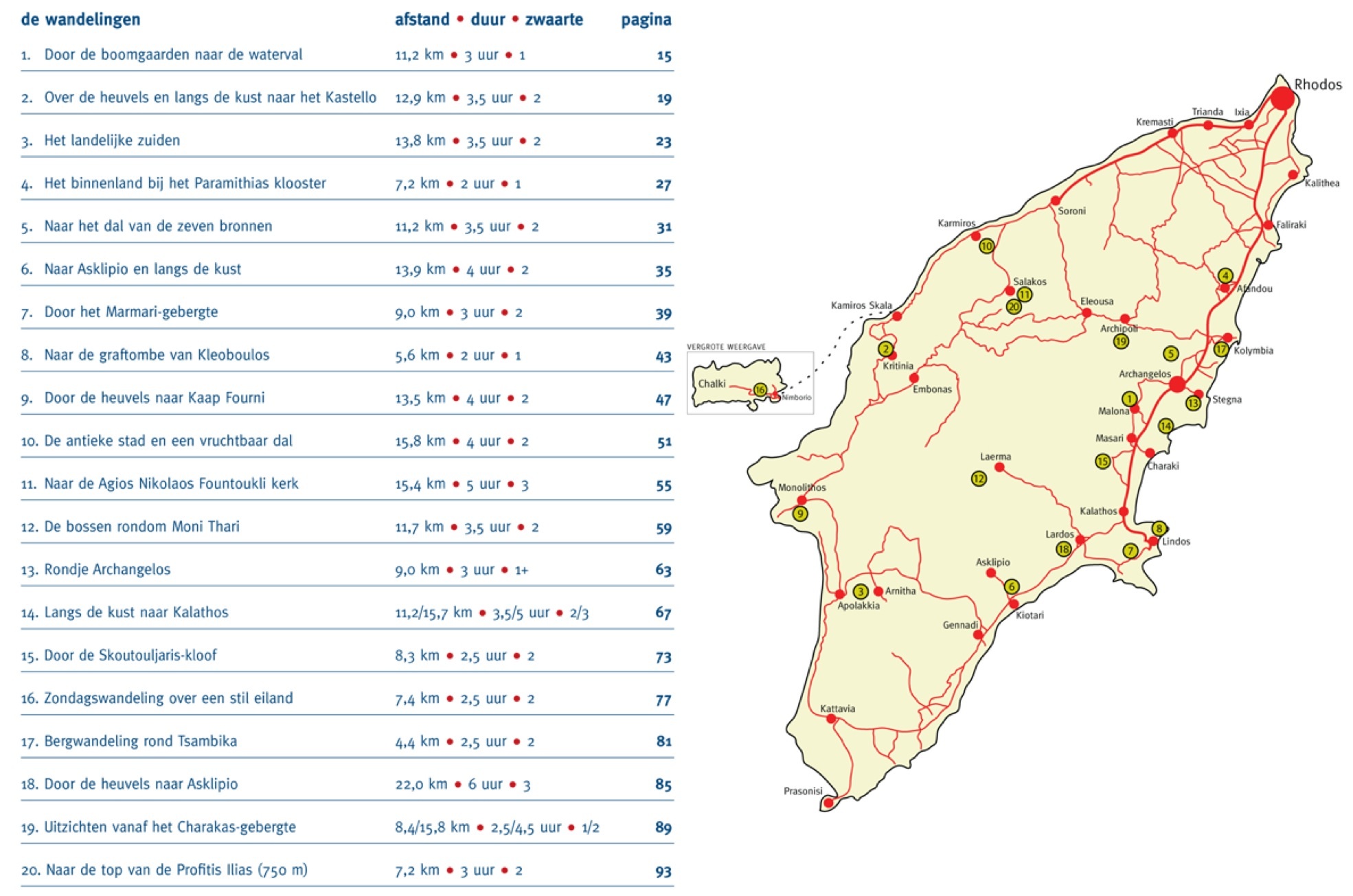Click the large red Rhodos city dot
Image resolution: width=1353 pixels, height=896 pixels.
click(1282, 98)
